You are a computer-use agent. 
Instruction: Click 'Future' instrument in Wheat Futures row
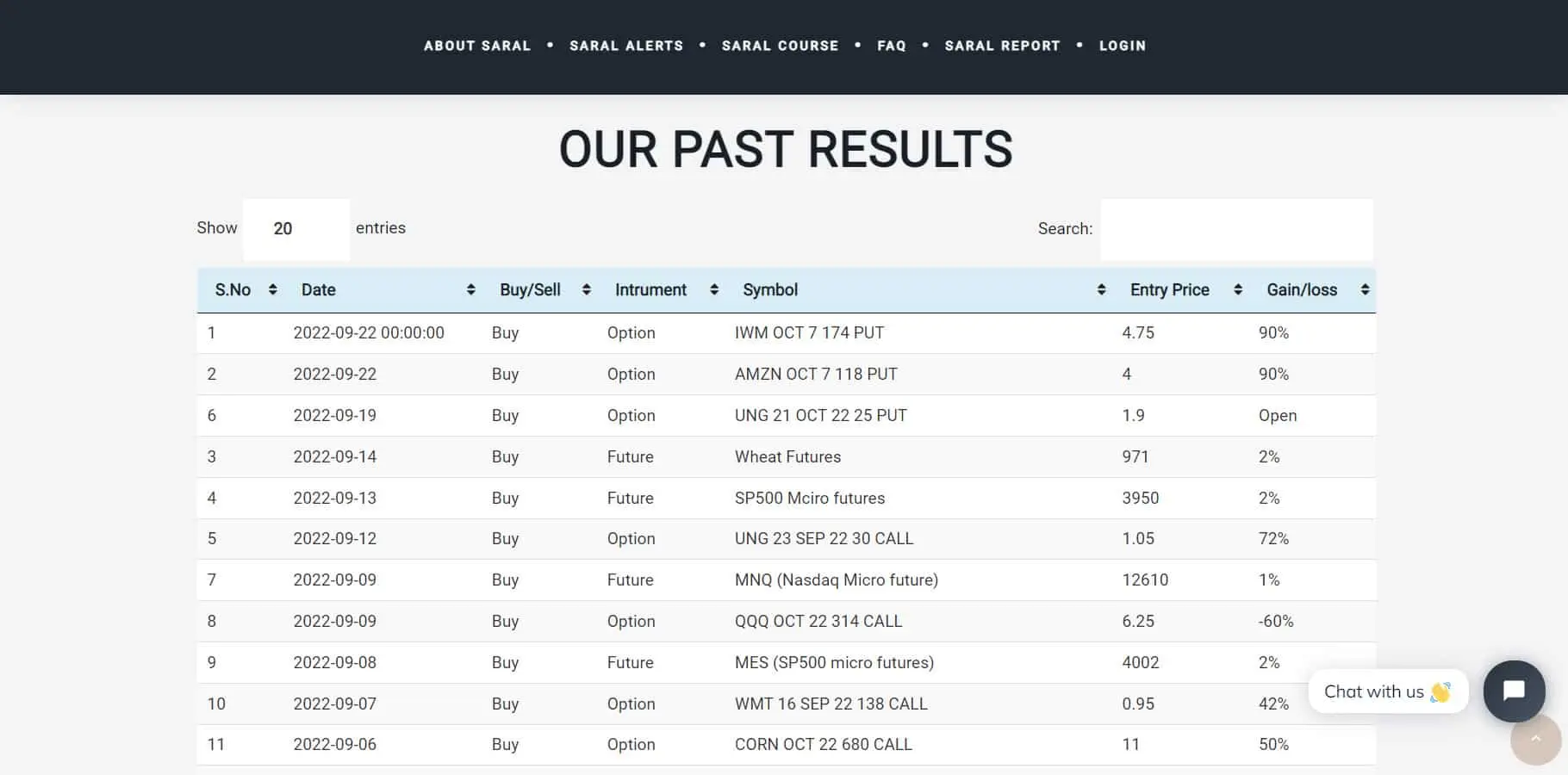[631, 457]
